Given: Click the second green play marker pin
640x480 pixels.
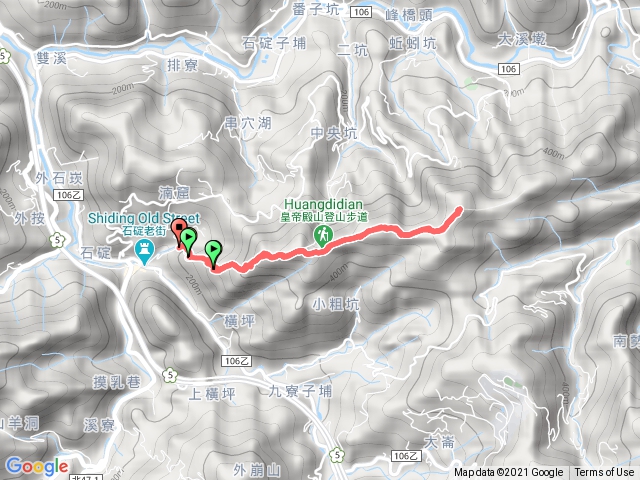Looking at the screenshot, I should (x=213, y=254).
